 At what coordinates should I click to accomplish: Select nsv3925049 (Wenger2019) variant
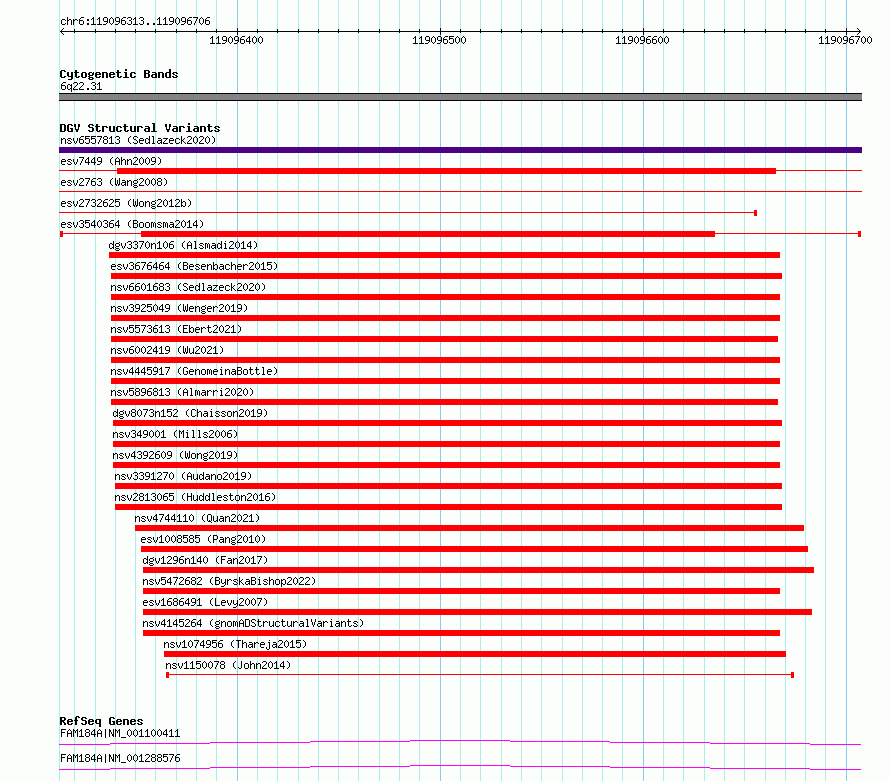click(x=179, y=308)
